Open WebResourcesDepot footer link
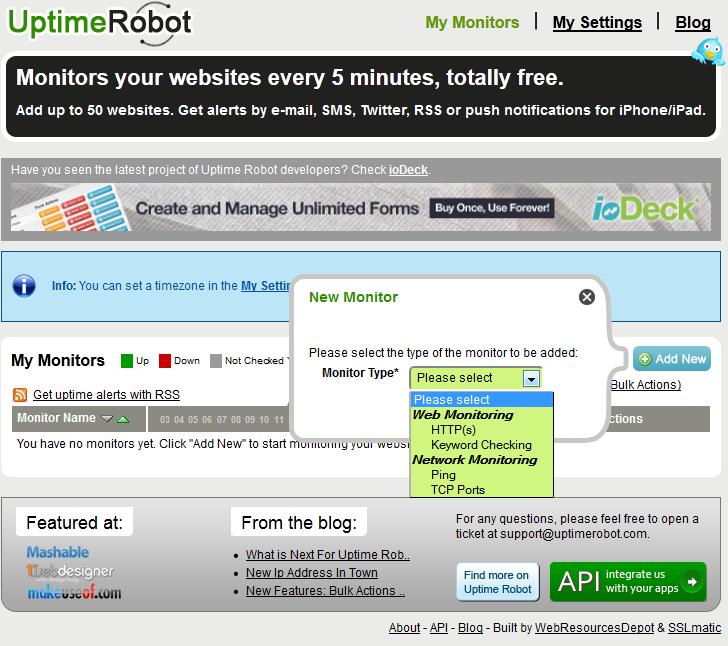This screenshot has width=728, height=646. coord(594,628)
